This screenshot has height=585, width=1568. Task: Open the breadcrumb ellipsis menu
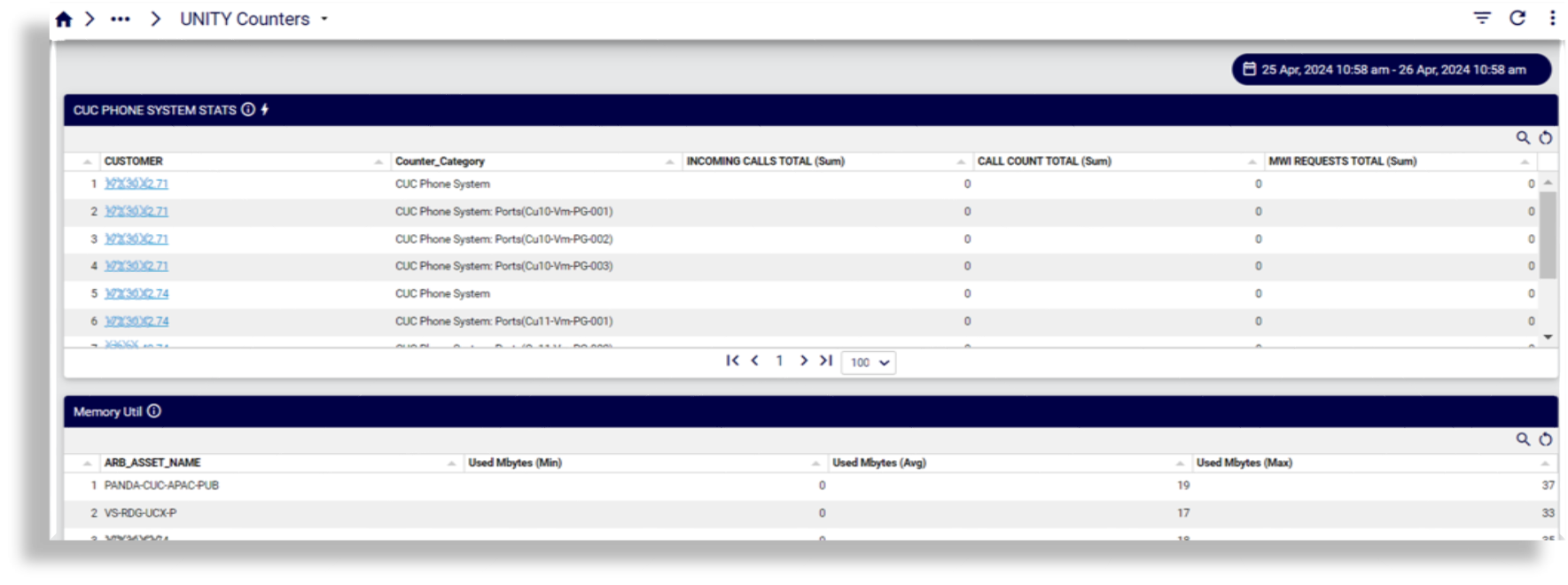[121, 19]
